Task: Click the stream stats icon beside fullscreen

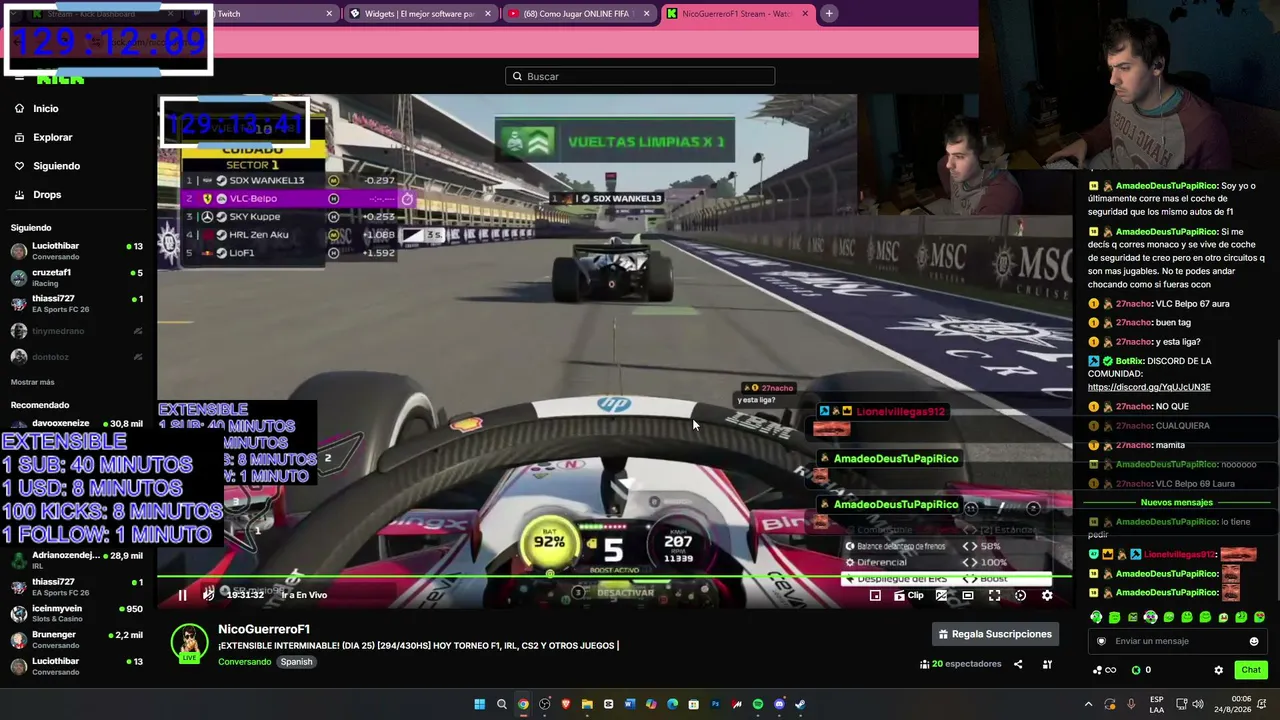Action: tap(1020, 595)
